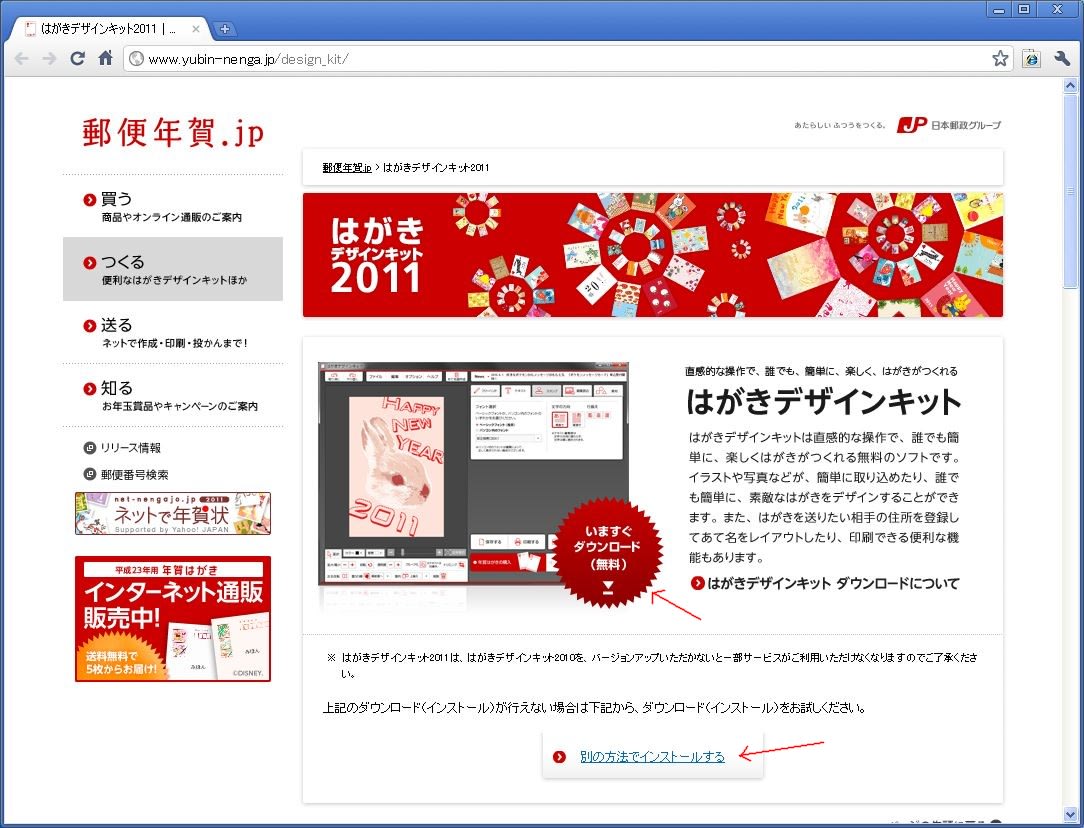Open the 送る sidebar section
Image resolution: width=1084 pixels, height=828 pixels.
click(117, 325)
